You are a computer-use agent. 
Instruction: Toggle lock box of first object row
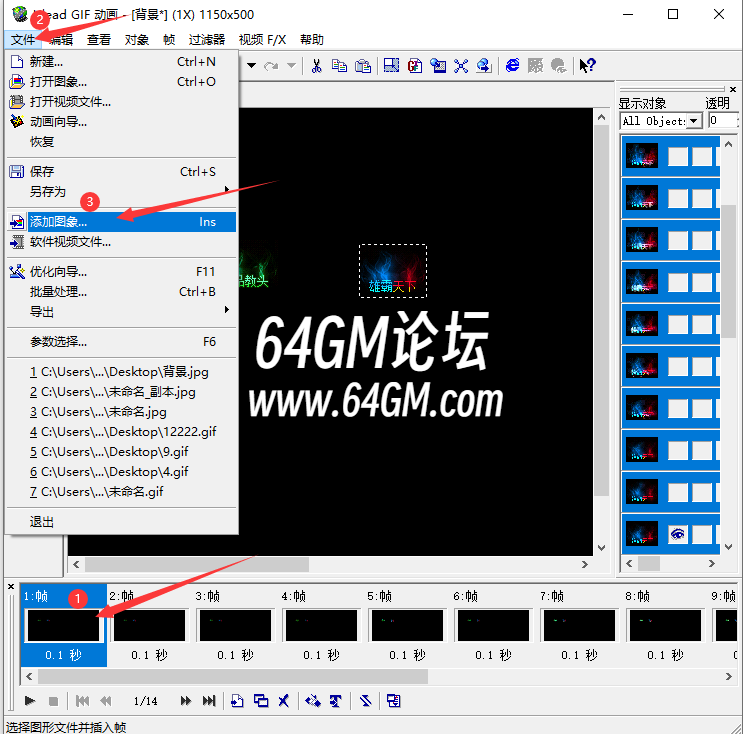click(702, 156)
